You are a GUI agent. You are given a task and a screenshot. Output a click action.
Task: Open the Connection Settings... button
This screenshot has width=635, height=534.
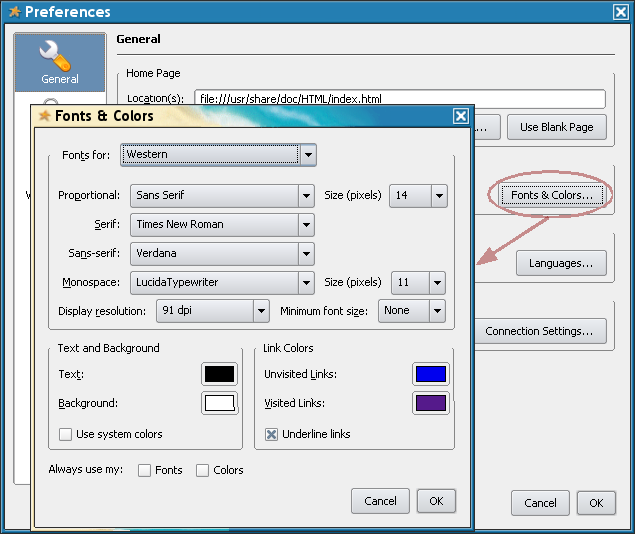(x=539, y=331)
